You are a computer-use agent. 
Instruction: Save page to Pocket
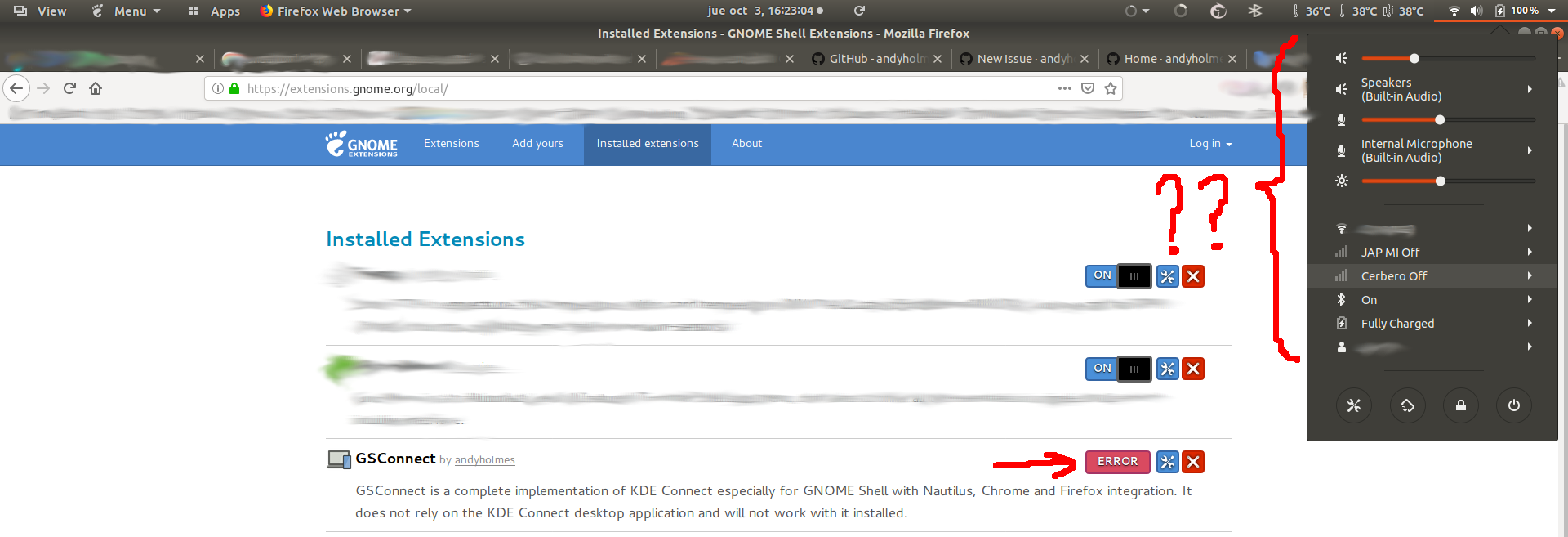[1088, 88]
